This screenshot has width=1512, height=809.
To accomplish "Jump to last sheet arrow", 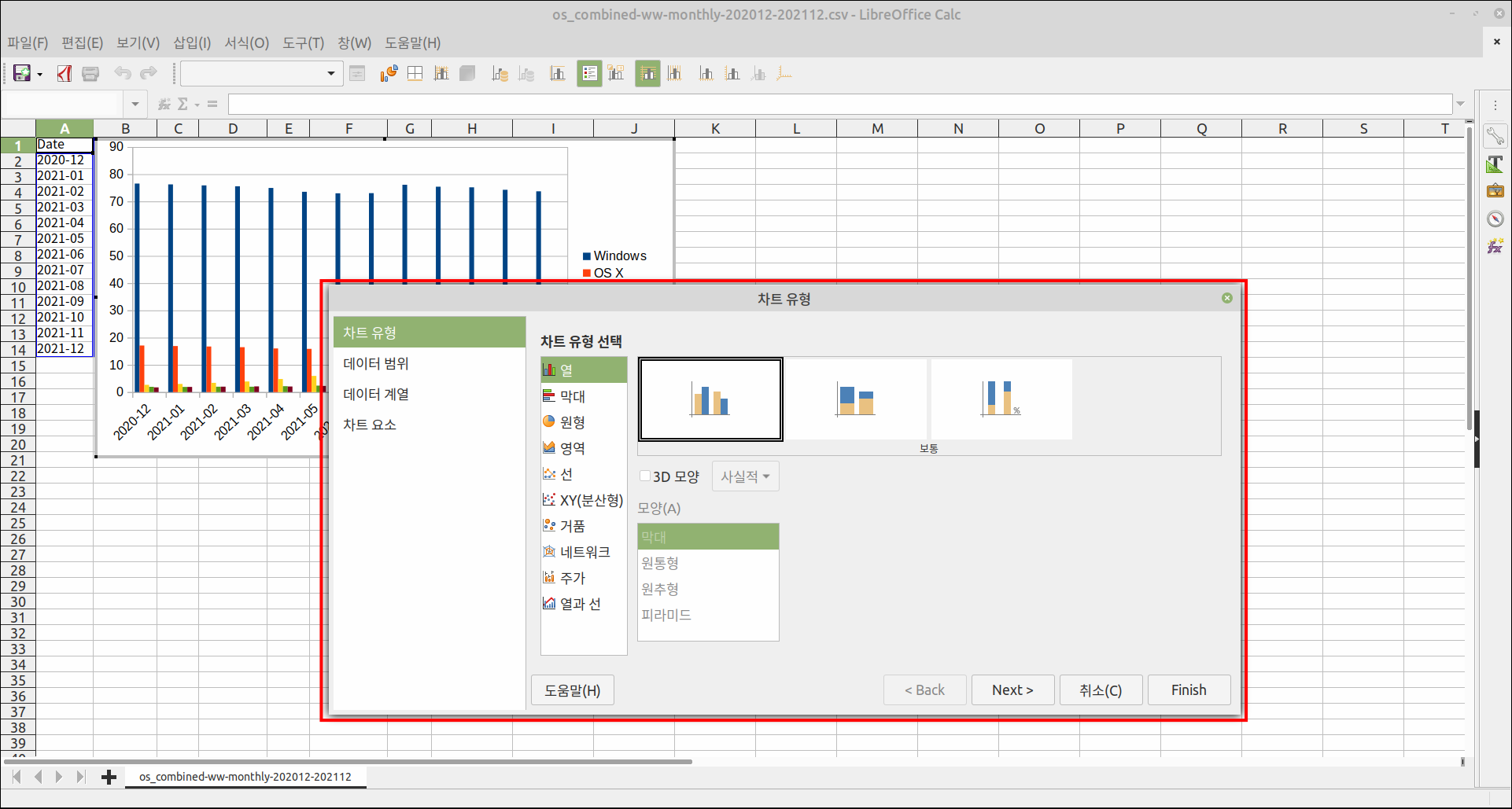I will pos(80,777).
